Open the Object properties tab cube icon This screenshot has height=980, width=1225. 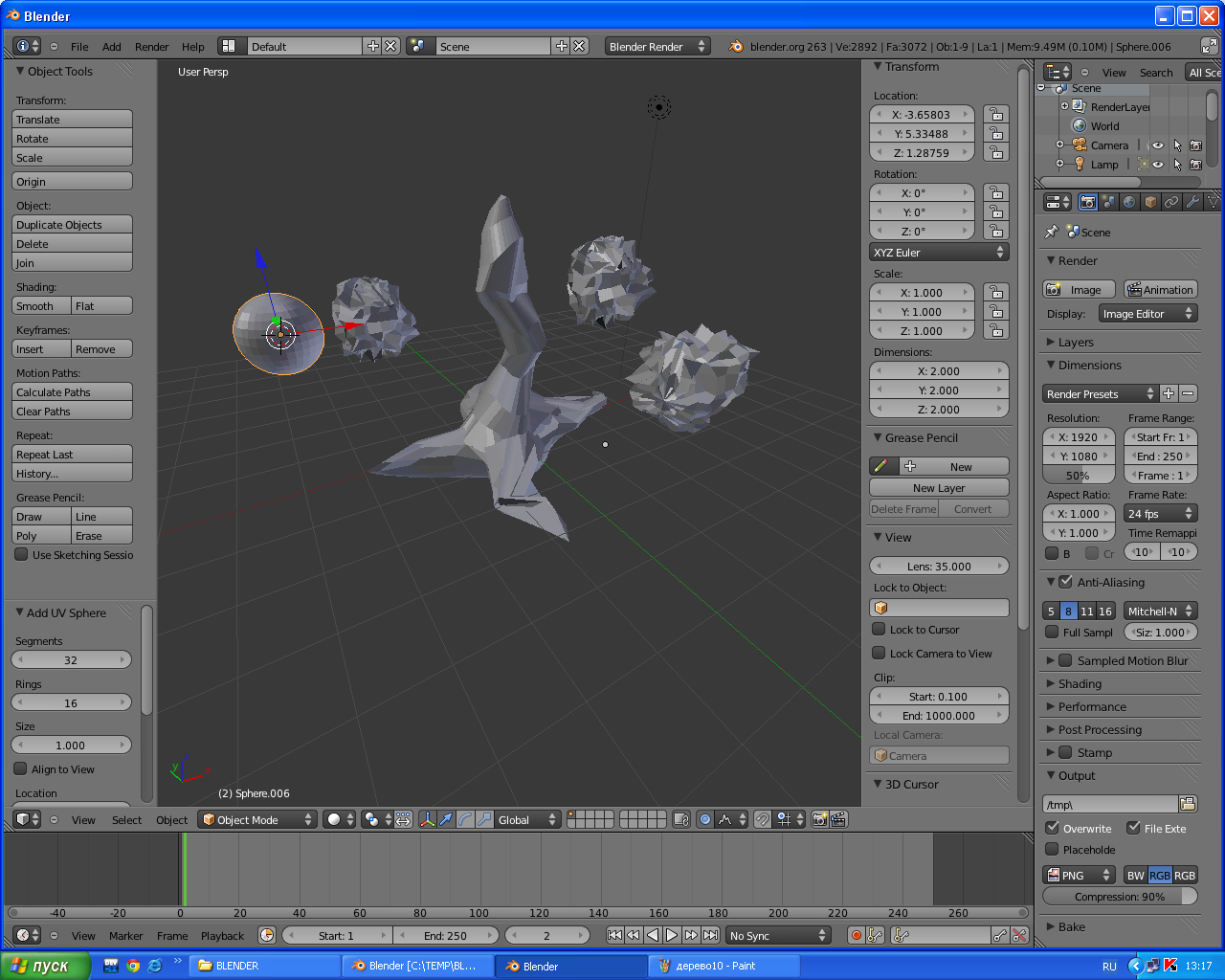tap(1150, 202)
